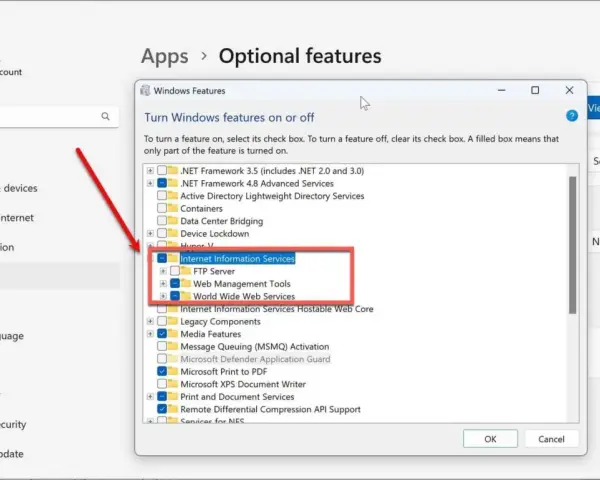Expand the Device Lockdown node
The width and height of the screenshot is (600, 480).
pyautogui.click(x=150, y=233)
